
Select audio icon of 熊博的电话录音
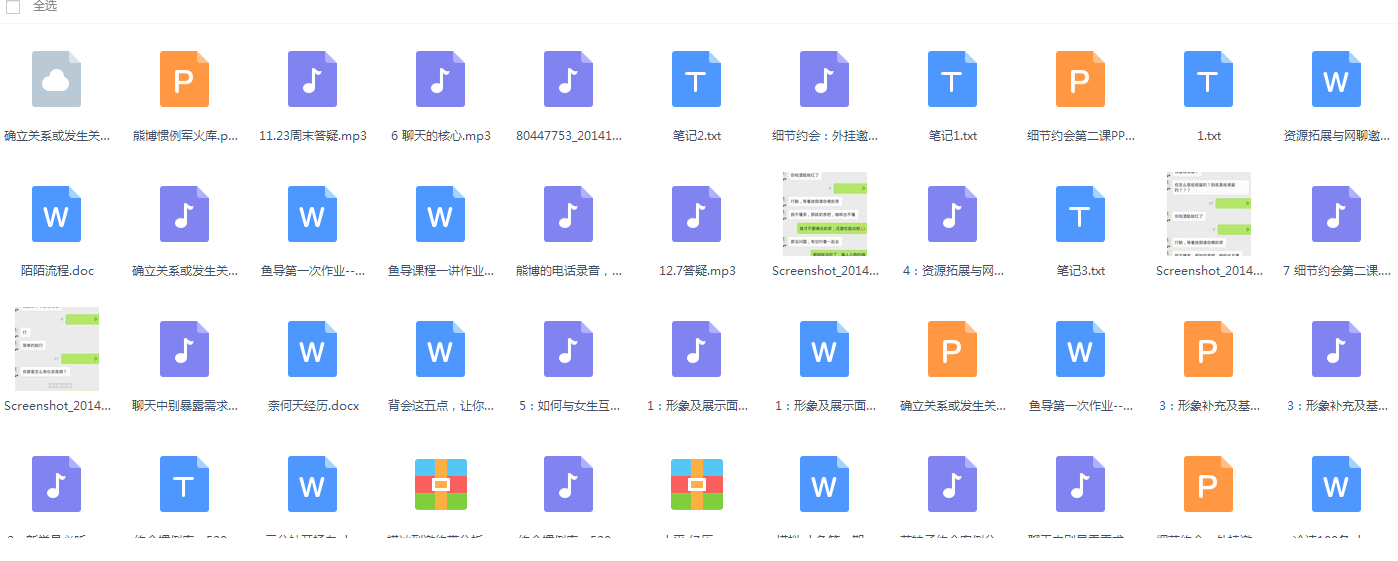(568, 214)
